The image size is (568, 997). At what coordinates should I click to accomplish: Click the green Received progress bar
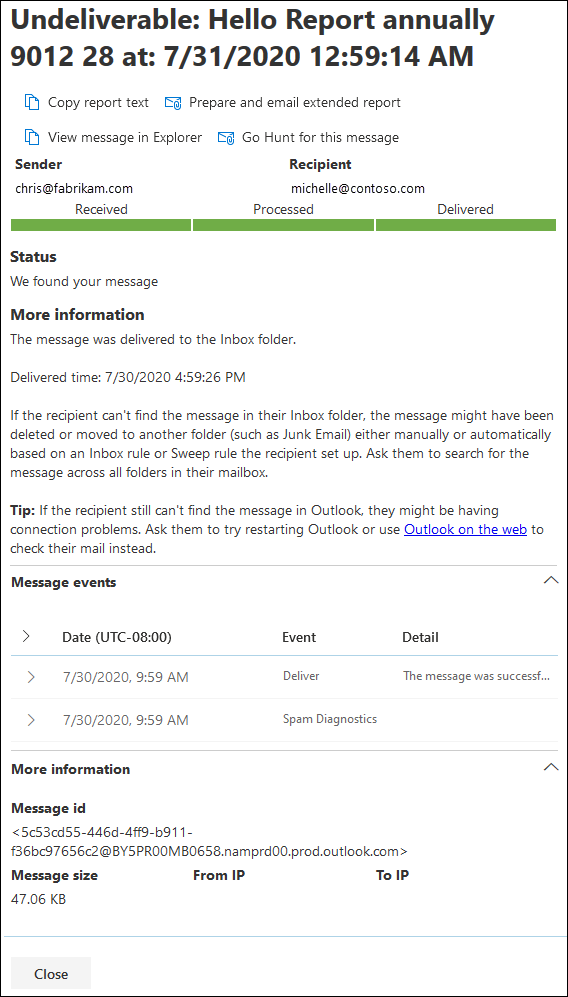tap(101, 225)
